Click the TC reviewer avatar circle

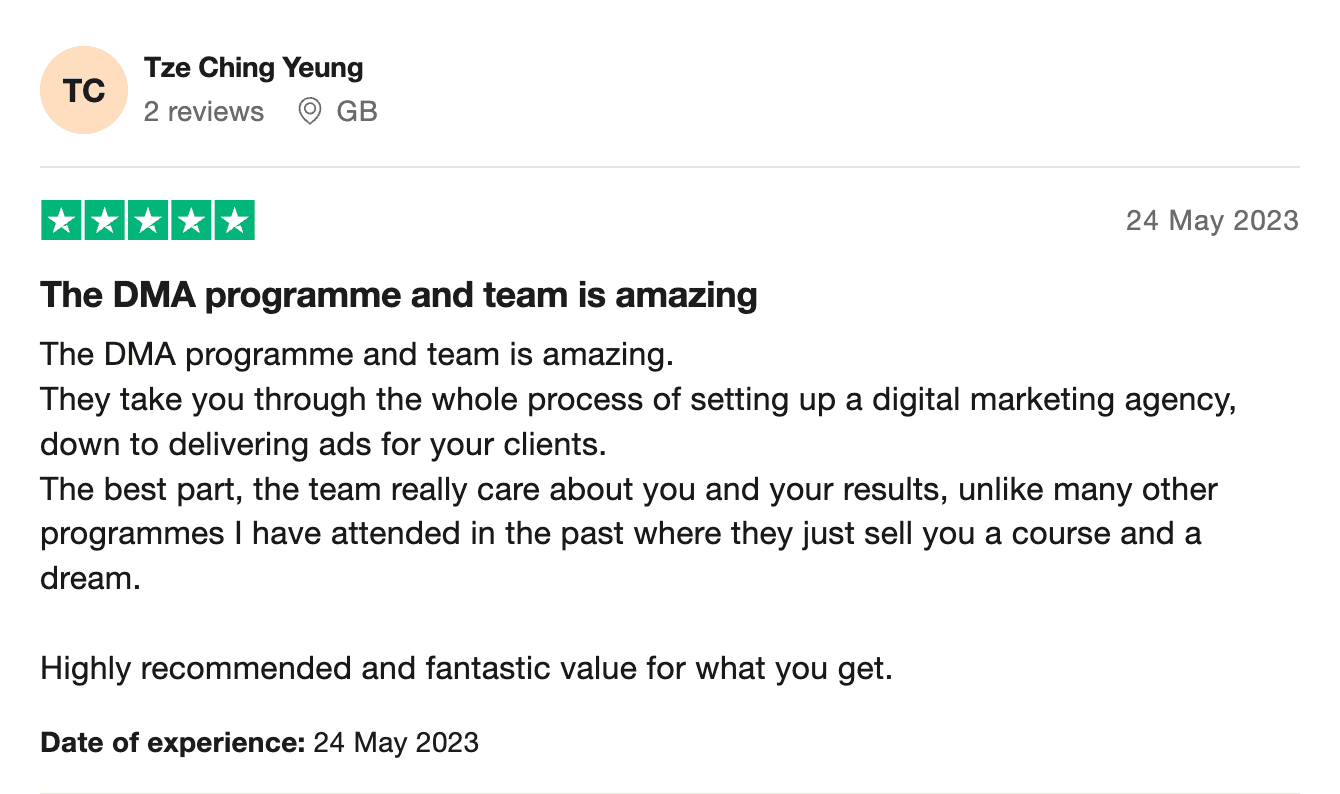click(84, 90)
